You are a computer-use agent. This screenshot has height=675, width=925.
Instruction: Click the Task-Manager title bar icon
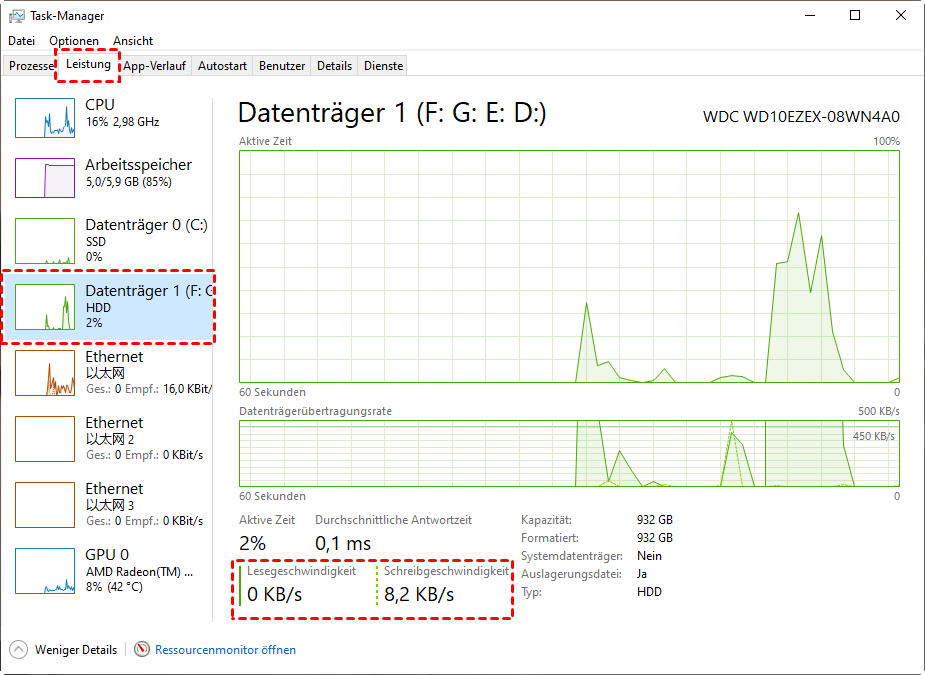pyautogui.click(x=16, y=16)
